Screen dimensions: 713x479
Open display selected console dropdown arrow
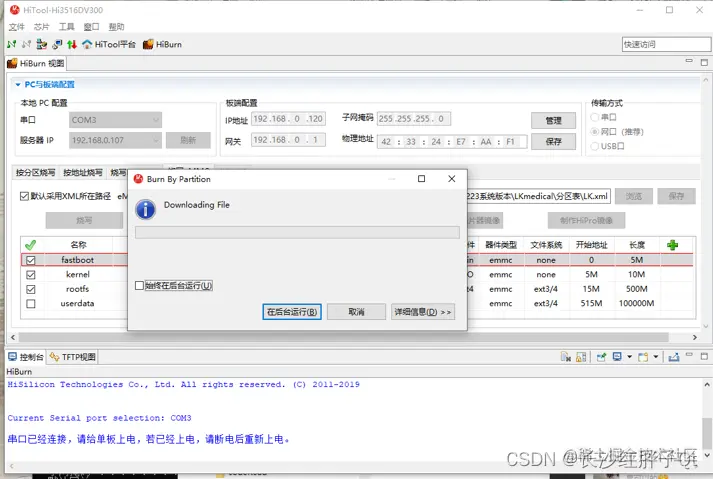(x=630, y=357)
